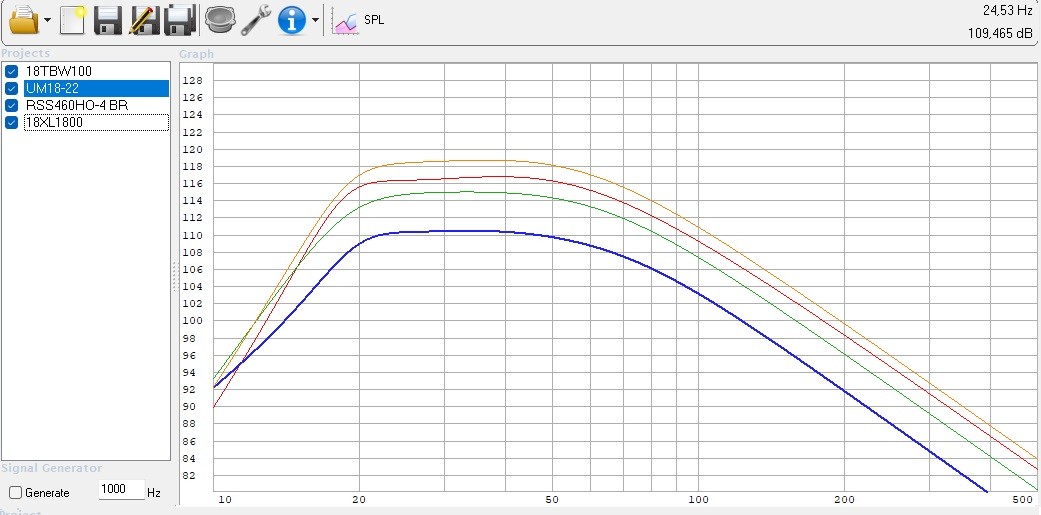Click the open project folder icon
1041x515 pixels.
click(x=22, y=19)
